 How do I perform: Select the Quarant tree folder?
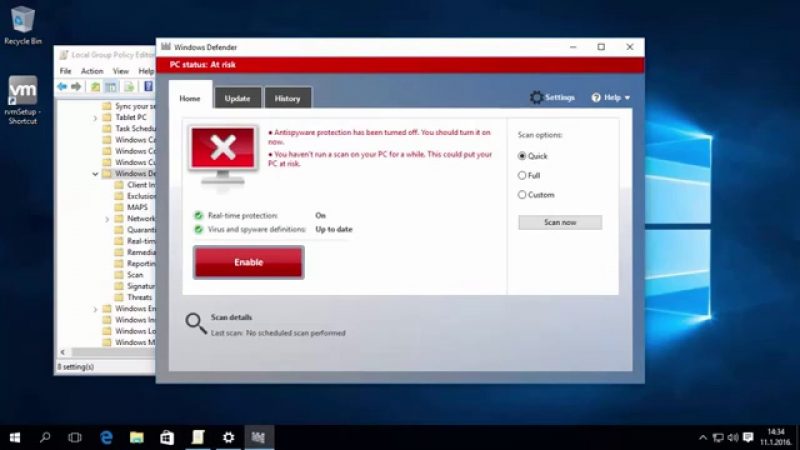134,230
